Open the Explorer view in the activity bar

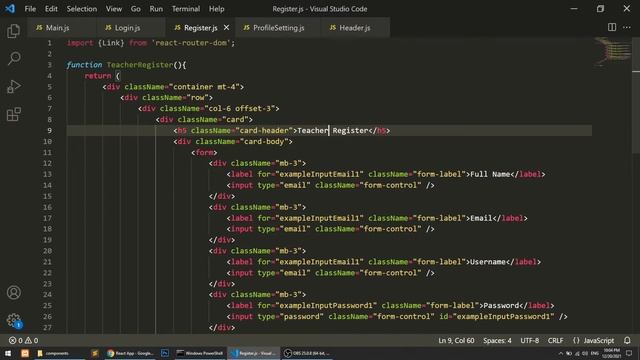tap(13, 31)
